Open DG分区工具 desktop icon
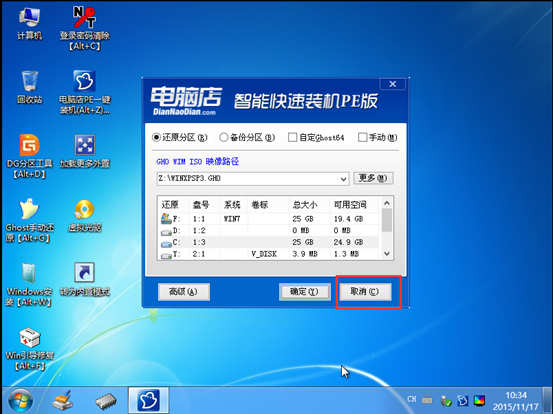 (30, 156)
